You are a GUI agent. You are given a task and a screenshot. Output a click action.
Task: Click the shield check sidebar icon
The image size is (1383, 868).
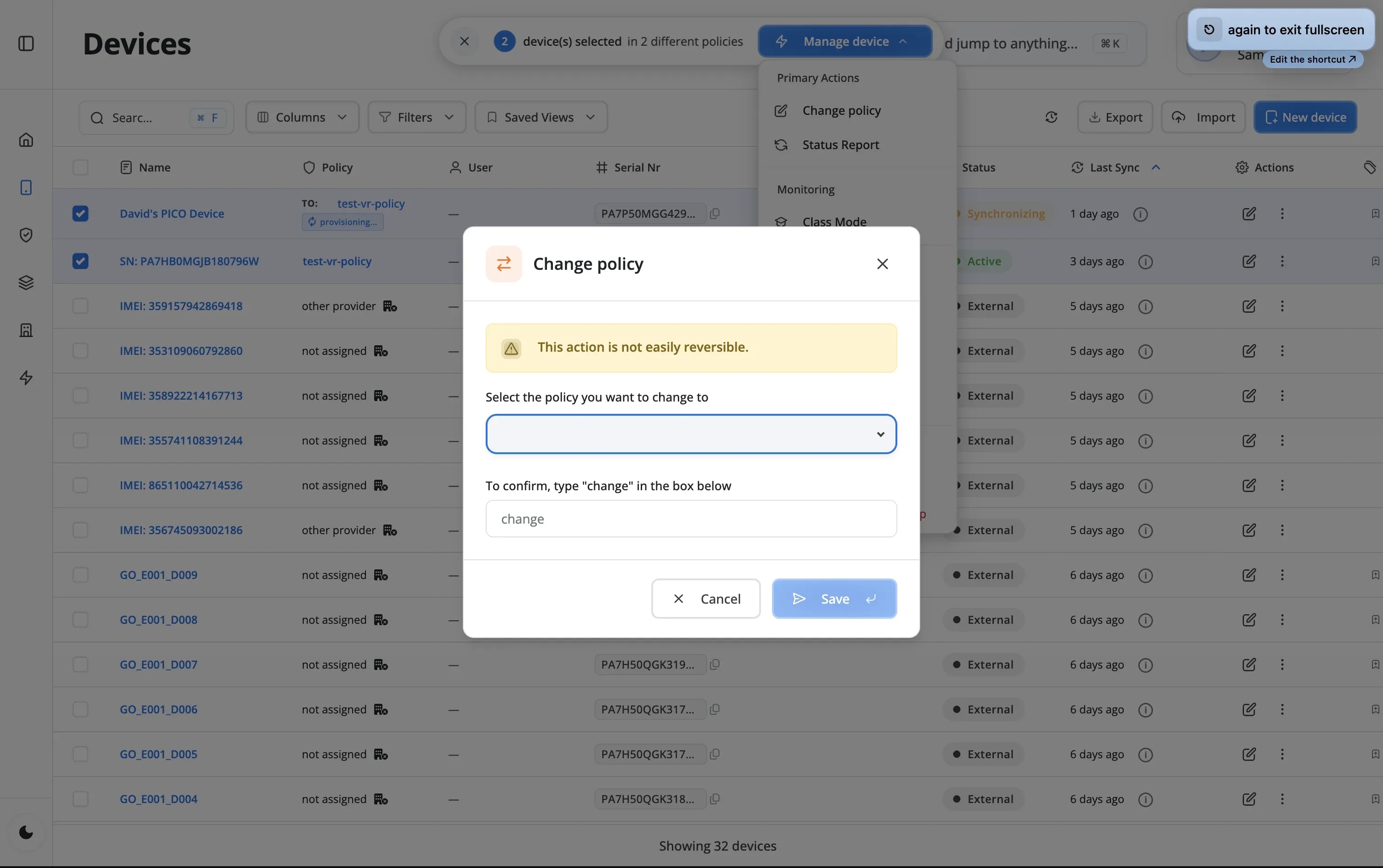click(x=26, y=235)
